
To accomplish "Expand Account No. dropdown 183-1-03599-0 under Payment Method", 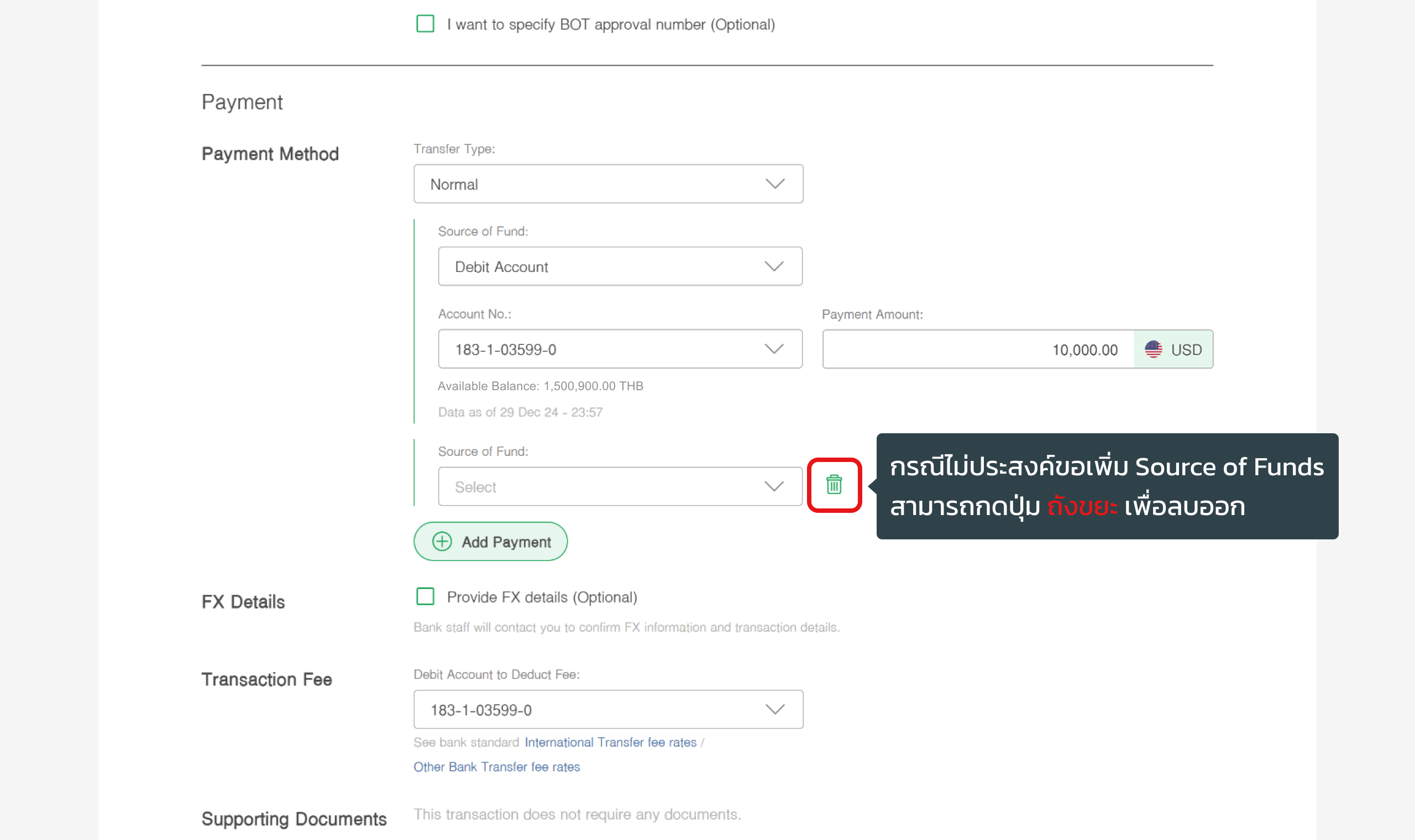I will tap(620, 349).
